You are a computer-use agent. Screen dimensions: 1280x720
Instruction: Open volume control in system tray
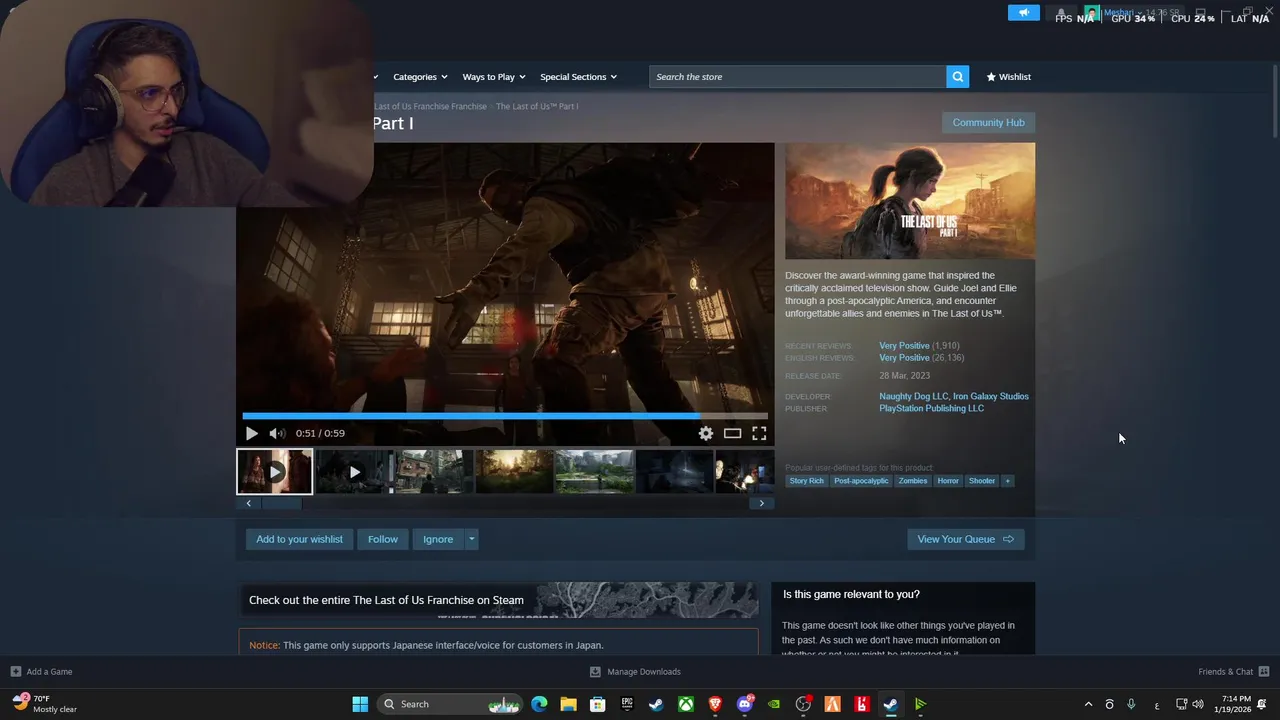click(x=1198, y=704)
